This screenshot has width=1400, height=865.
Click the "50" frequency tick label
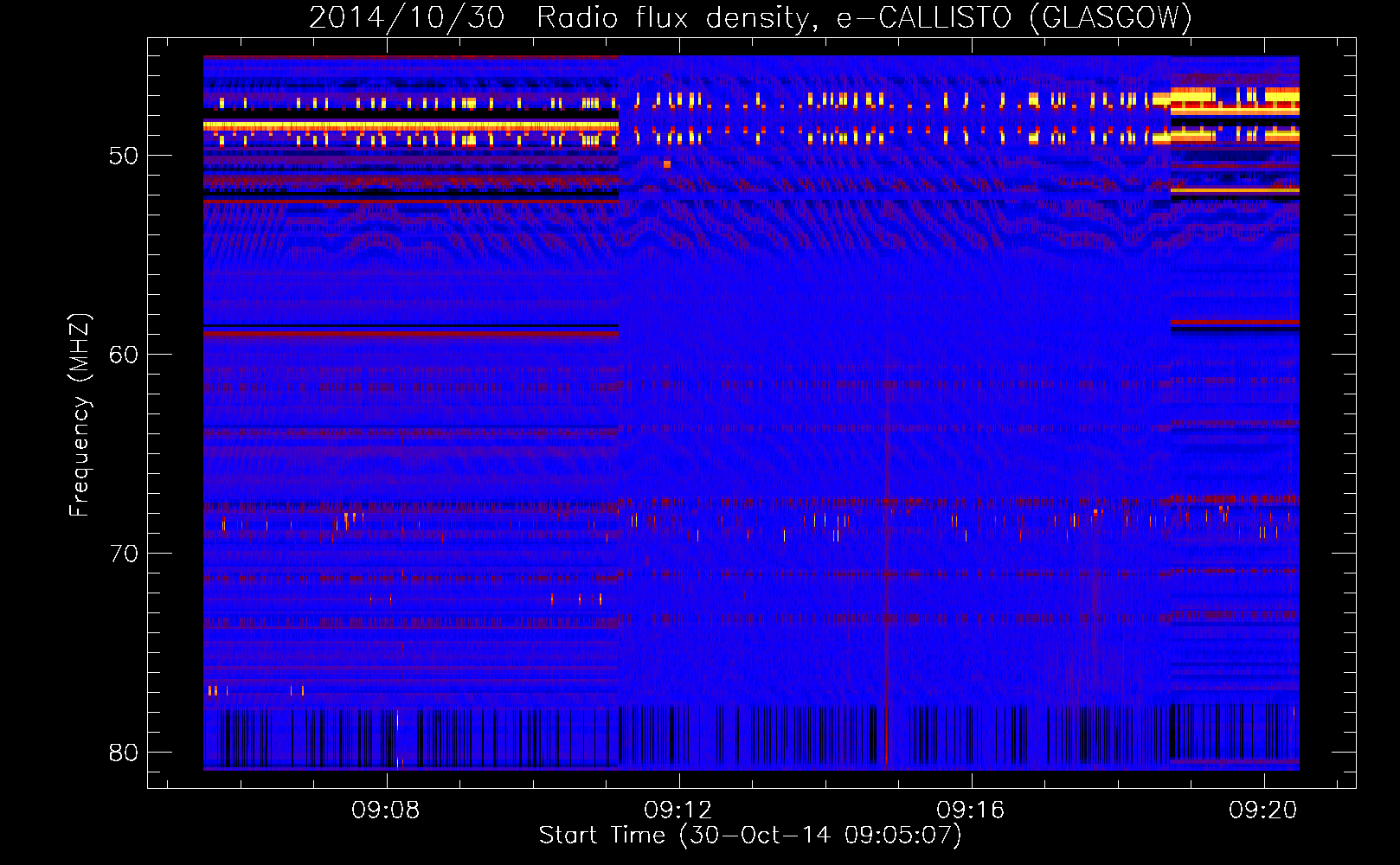click(x=124, y=156)
